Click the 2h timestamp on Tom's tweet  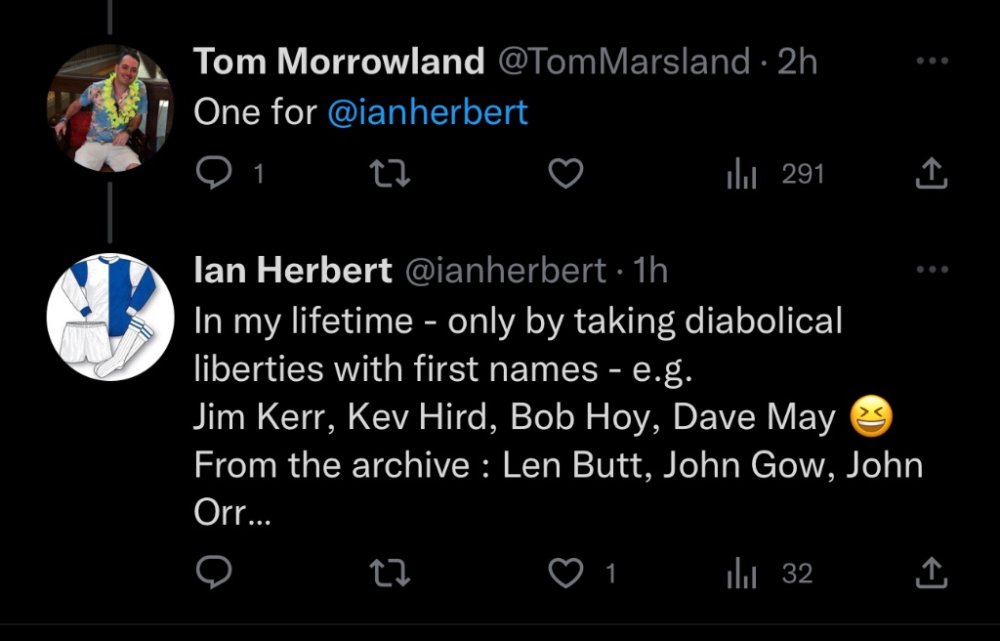pos(797,62)
